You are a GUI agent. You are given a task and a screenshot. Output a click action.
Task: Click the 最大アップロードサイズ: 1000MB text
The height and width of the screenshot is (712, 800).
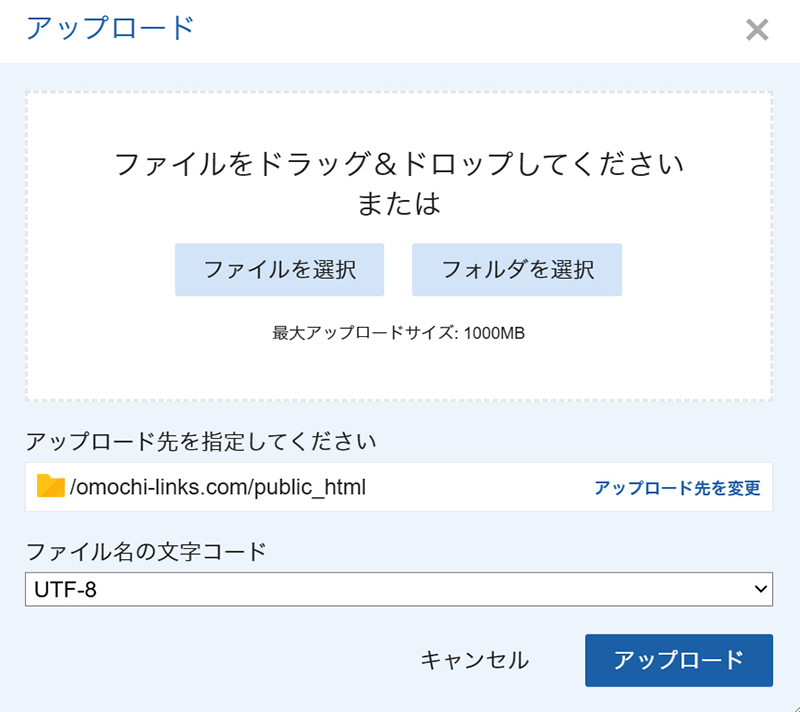click(399, 333)
